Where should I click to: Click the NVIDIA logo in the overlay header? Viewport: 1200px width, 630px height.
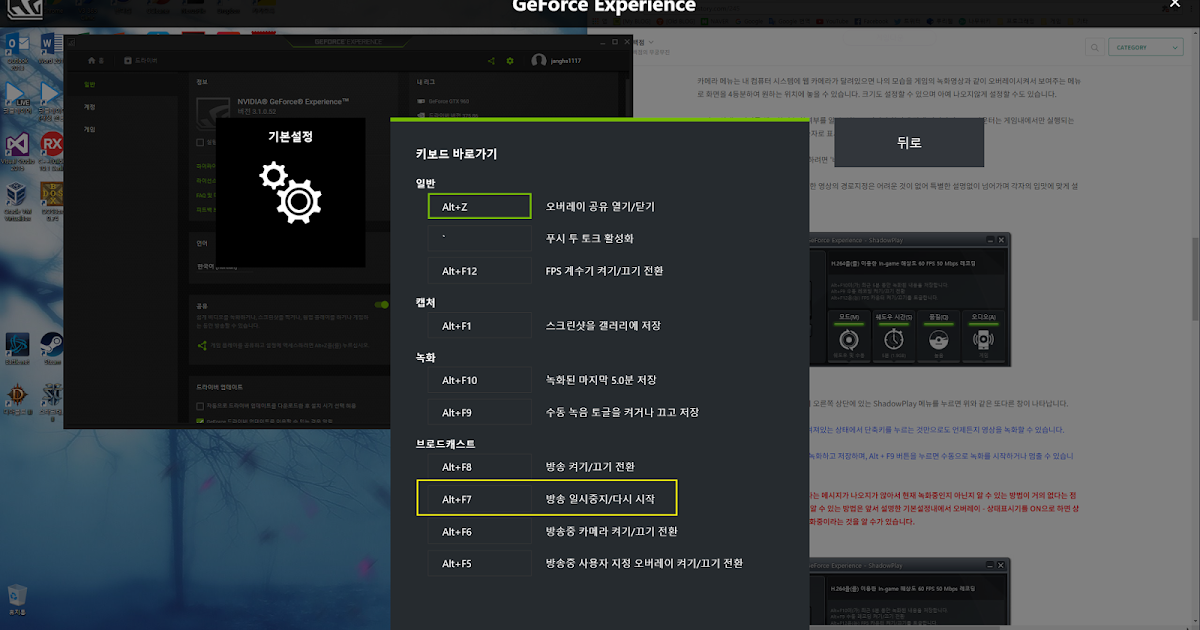[x=24, y=10]
